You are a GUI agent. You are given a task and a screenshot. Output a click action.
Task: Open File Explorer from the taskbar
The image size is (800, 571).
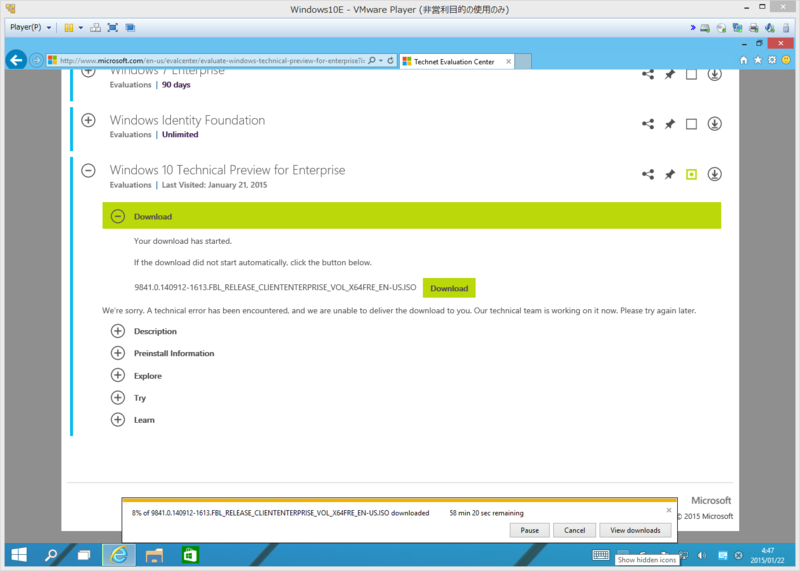pyautogui.click(x=154, y=555)
